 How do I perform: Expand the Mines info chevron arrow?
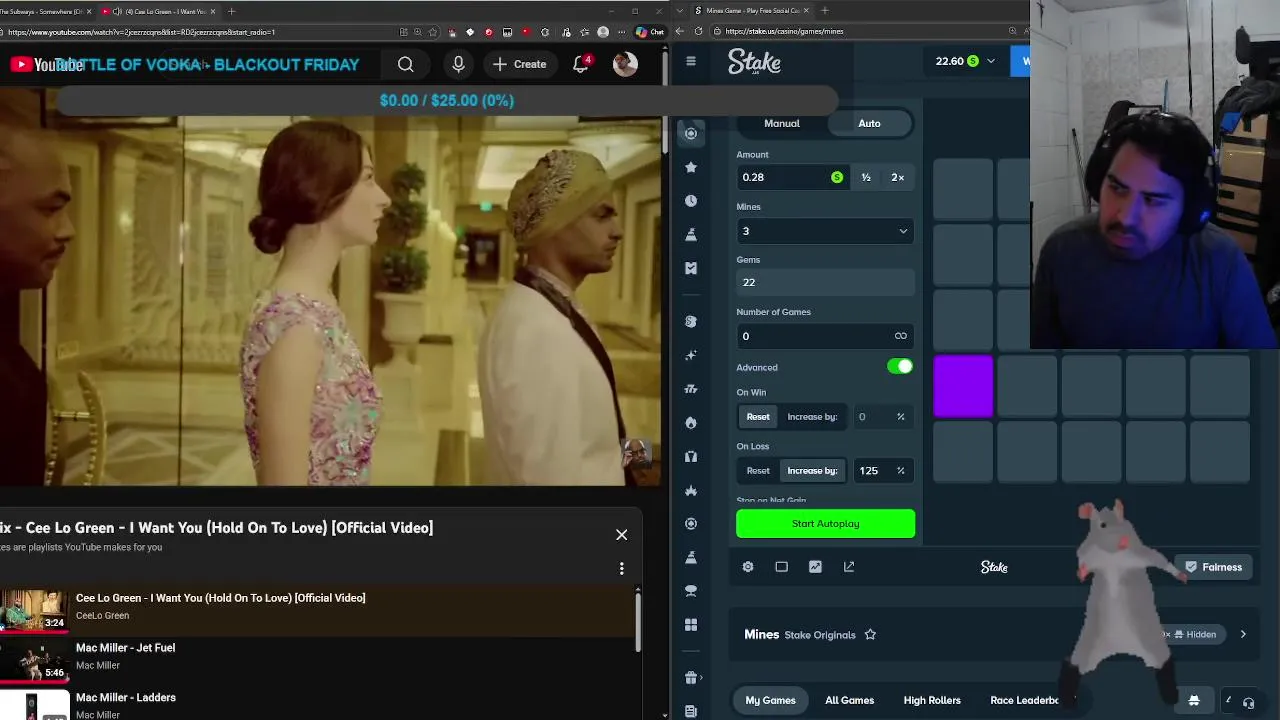tap(1243, 634)
